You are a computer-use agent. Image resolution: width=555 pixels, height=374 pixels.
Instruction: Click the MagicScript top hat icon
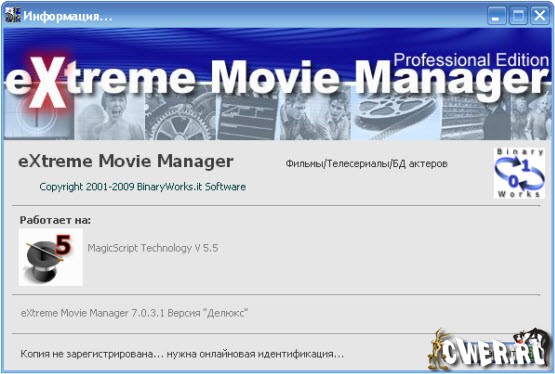50,257
